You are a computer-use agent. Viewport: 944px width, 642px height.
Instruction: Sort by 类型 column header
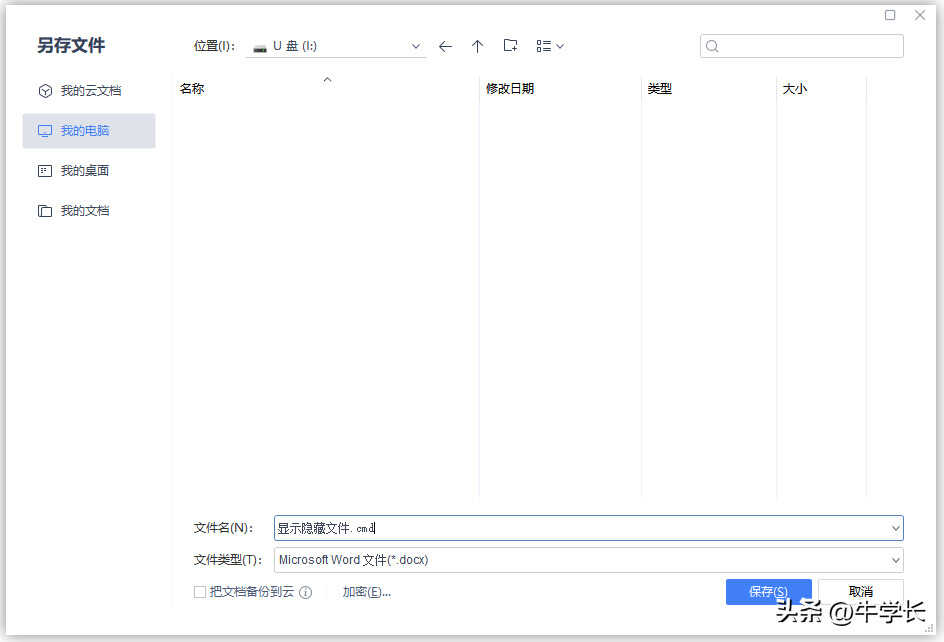(x=659, y=89)
